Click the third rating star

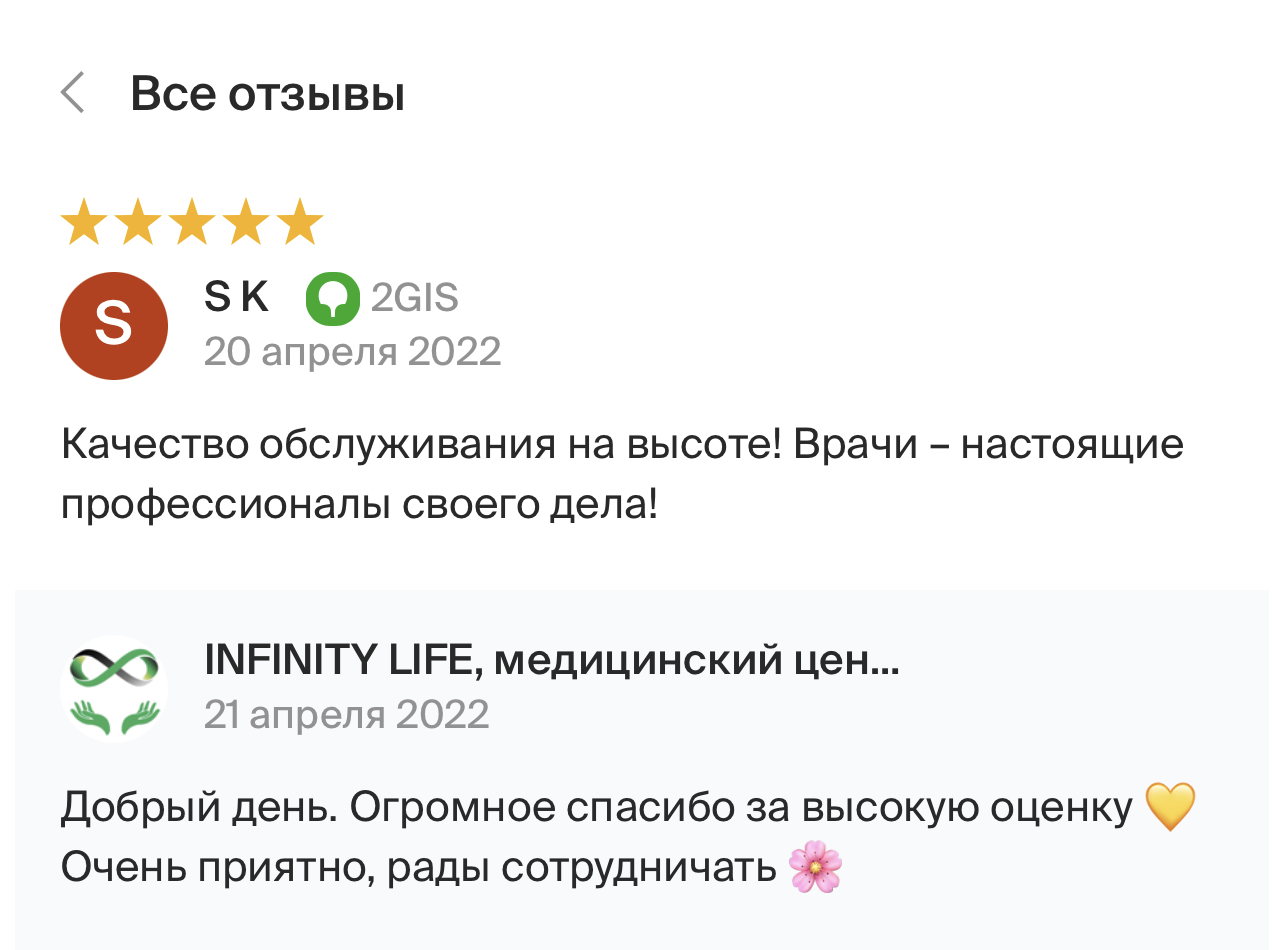pyautogui.click(x=191, y=222)
